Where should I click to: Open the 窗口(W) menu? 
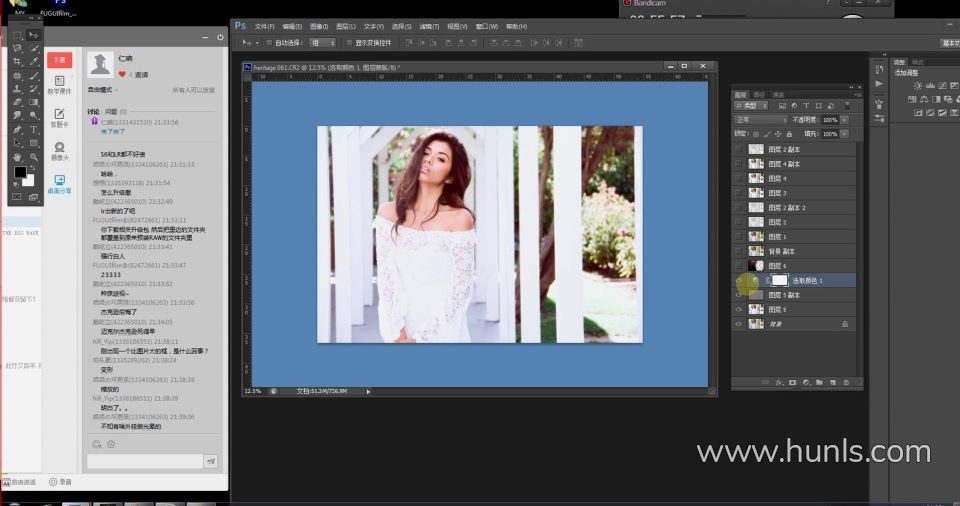(487, 26)
